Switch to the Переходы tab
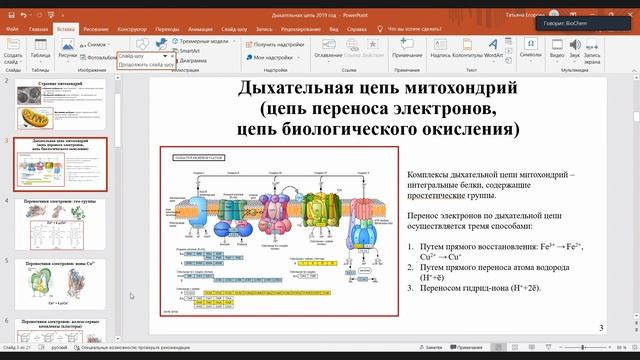This screenshot has width=640, height=360. click(x=167, y=29)
